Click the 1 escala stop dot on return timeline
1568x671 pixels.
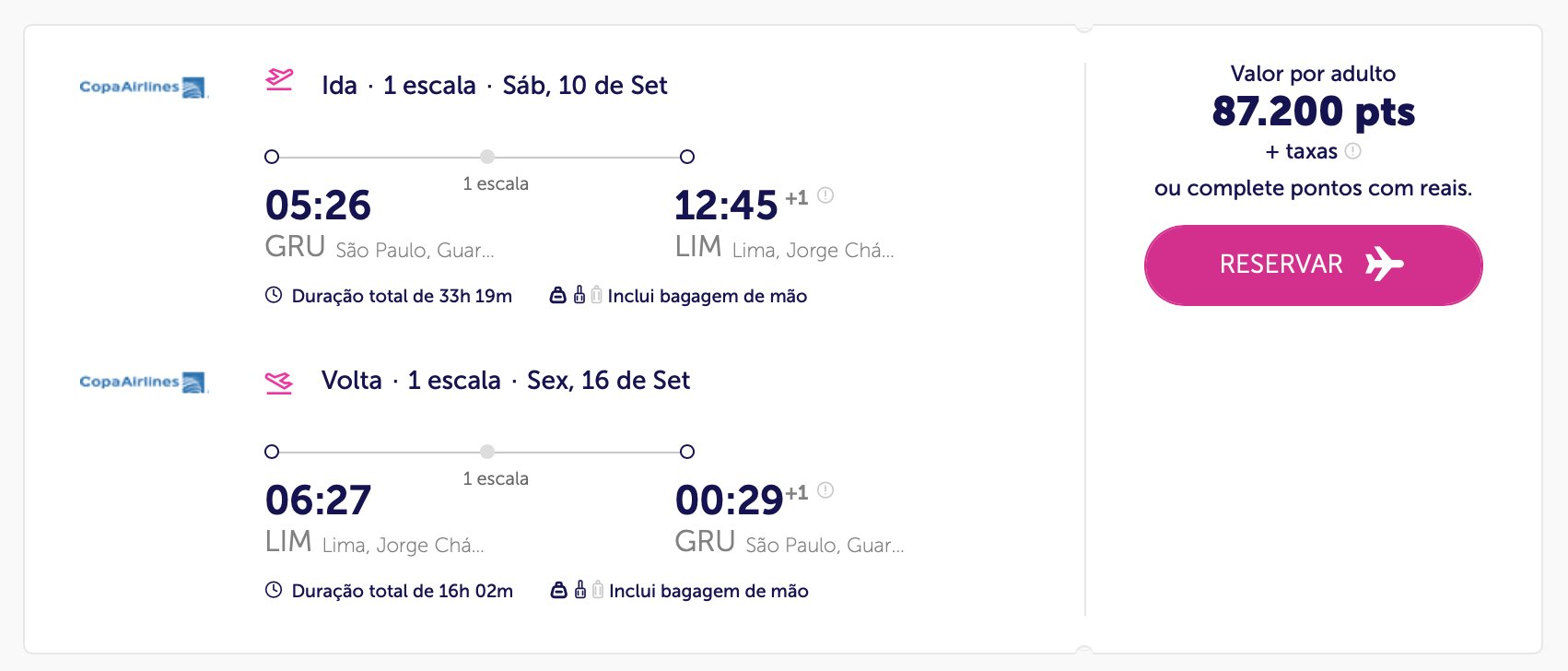(487, 452)
